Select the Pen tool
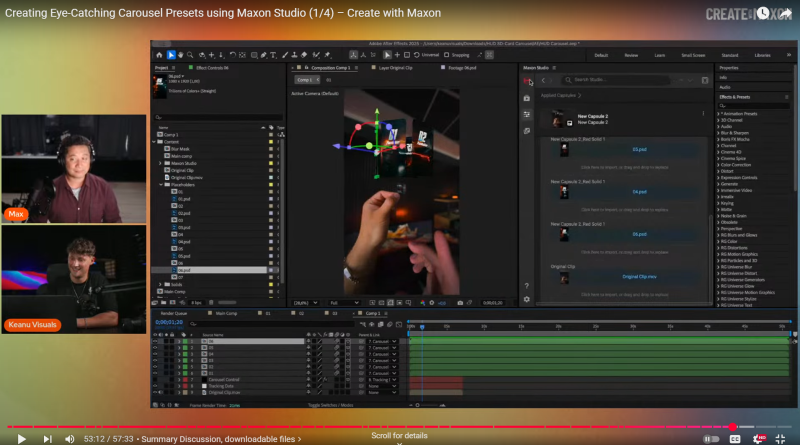 tap(264, 55)
